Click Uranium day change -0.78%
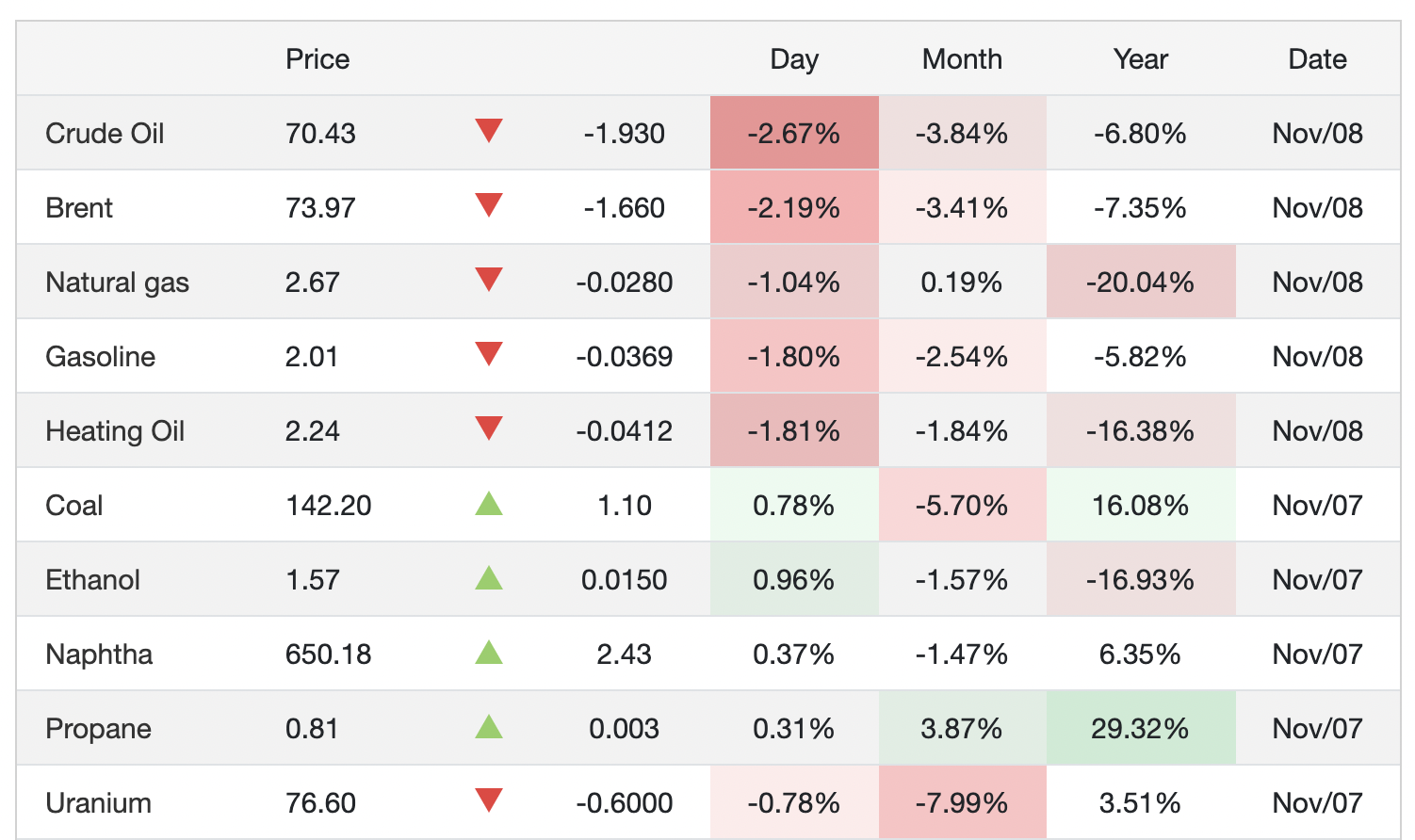The image size is (1415, 840). coord(794,803)
